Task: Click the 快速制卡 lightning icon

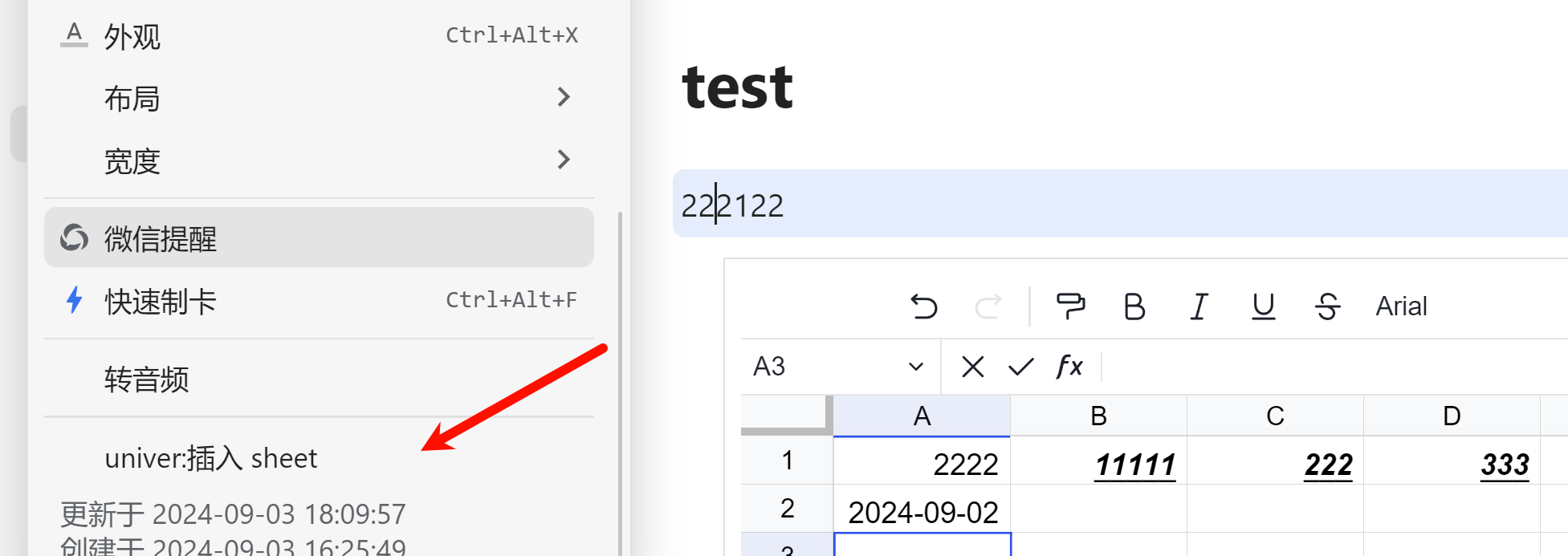Action: (x=74, y=300)
